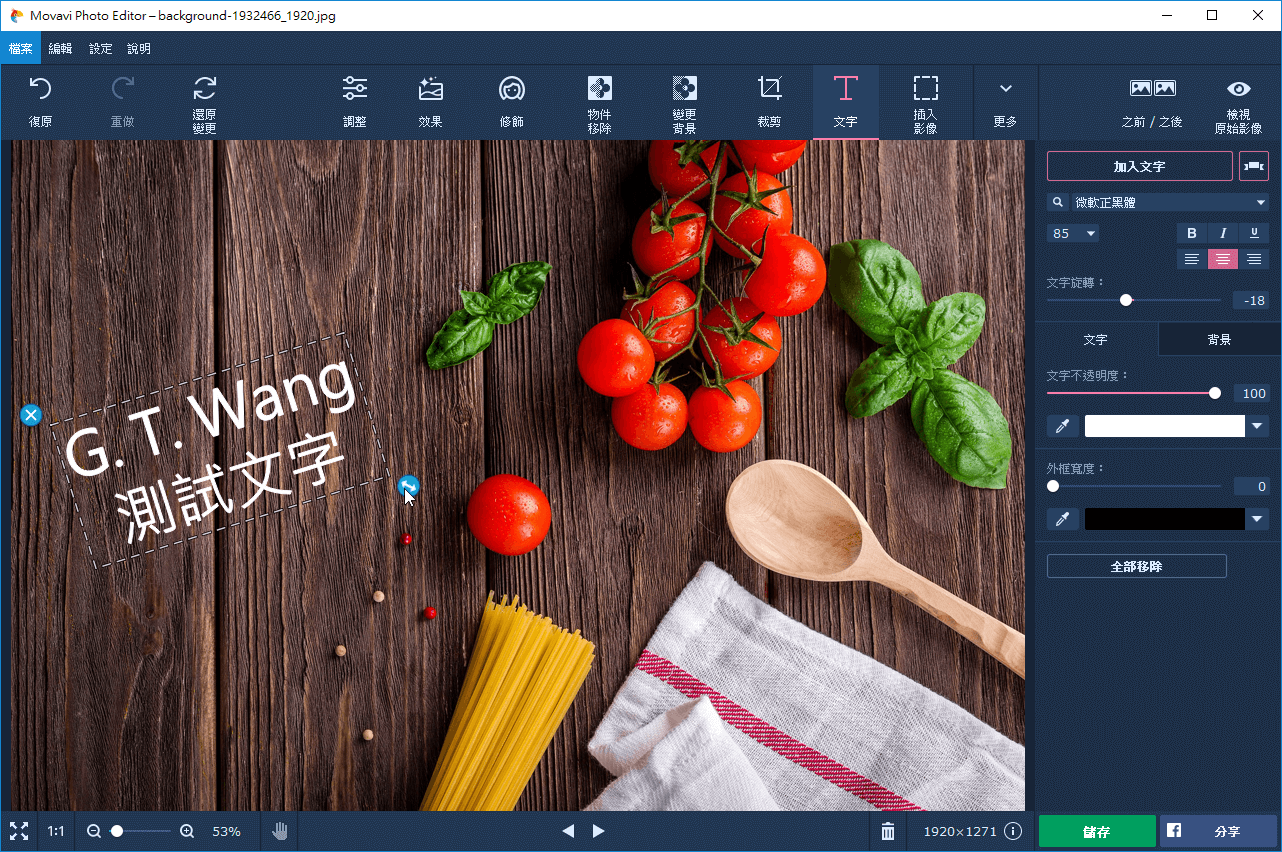
Task: Expand the More (更多) tools chevron
Action: click(1005, 101)
